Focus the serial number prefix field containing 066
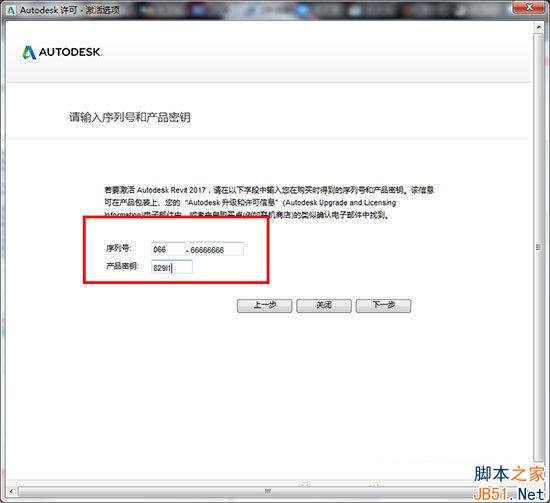 [x=168, y=249]
